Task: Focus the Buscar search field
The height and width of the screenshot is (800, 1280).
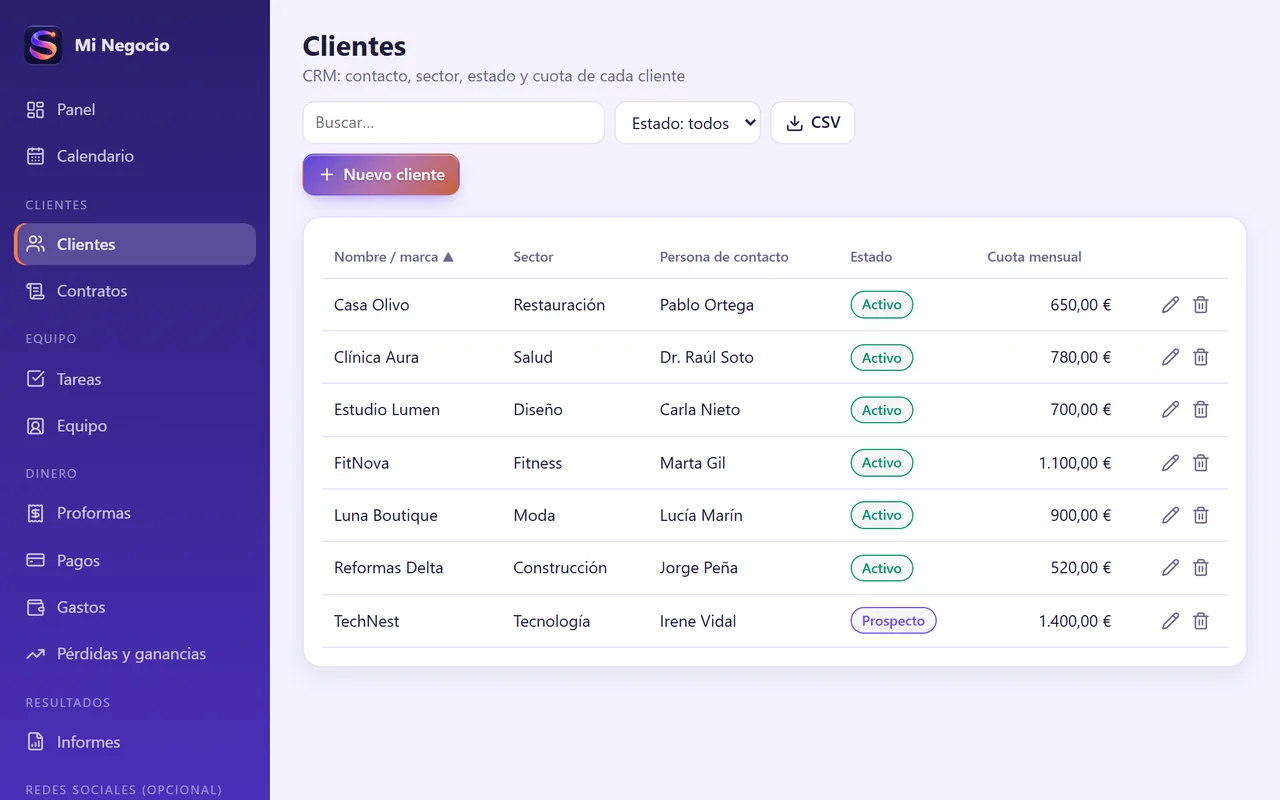Action: coord(454,123)
